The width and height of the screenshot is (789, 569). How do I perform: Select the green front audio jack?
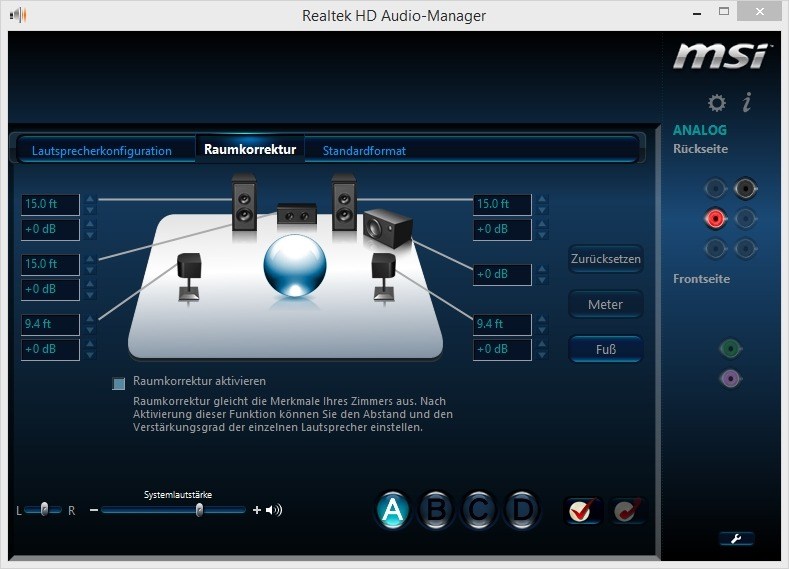[730, 348]
